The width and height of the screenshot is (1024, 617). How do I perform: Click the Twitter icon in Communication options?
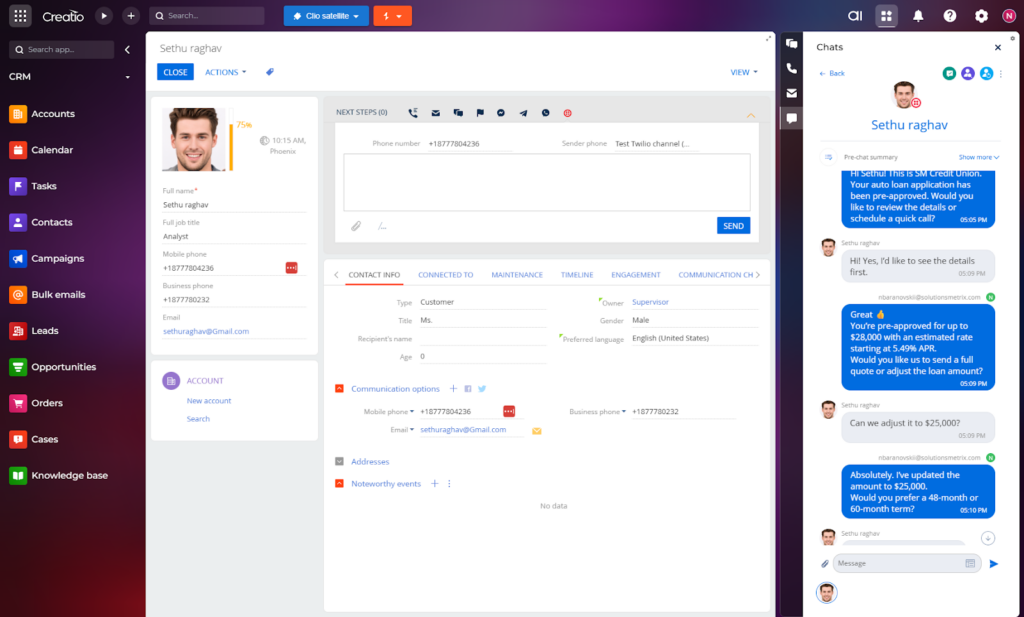(x=482, y=388)
